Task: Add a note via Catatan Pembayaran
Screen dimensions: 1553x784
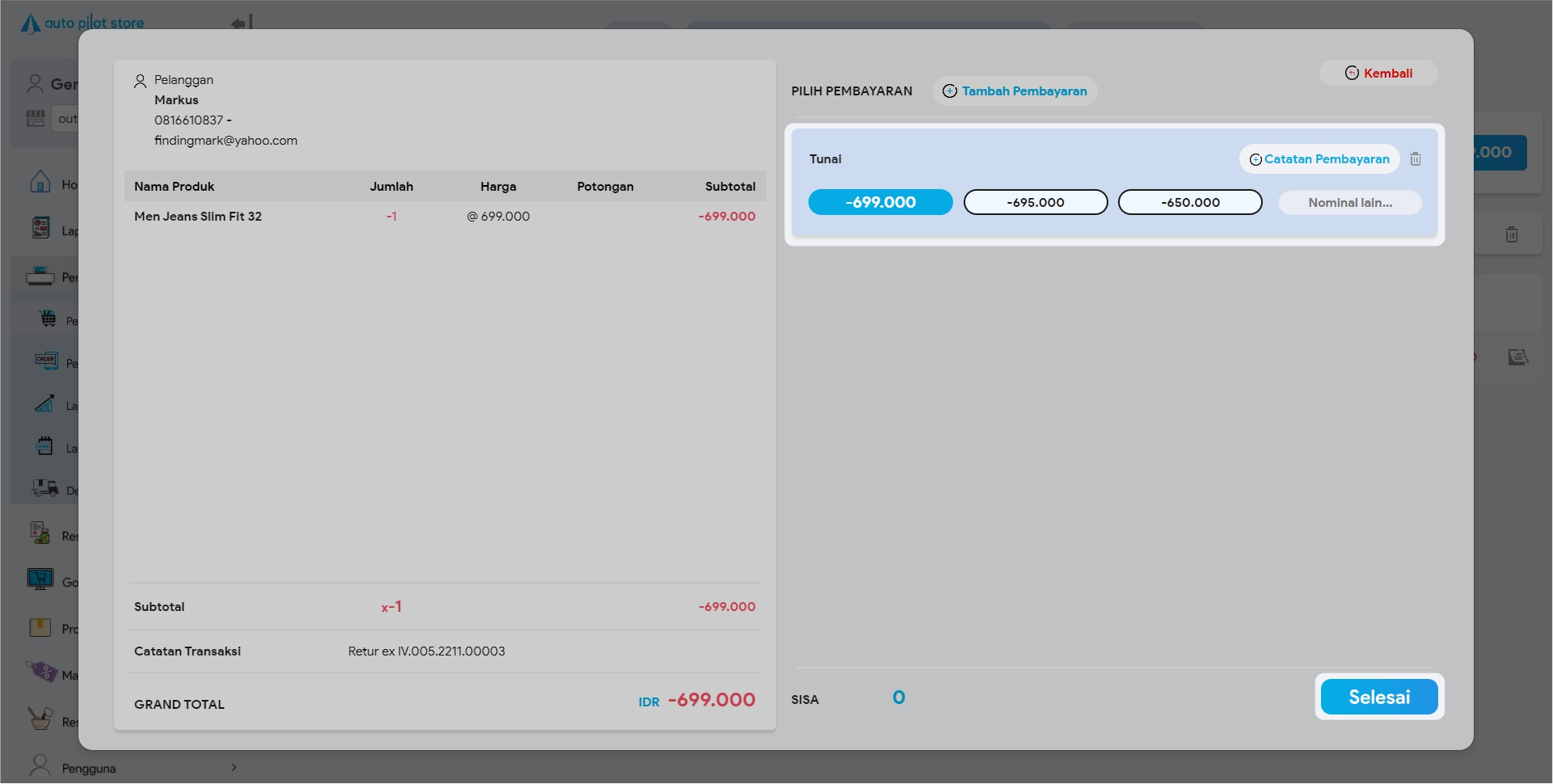Action: (1319, 159)
